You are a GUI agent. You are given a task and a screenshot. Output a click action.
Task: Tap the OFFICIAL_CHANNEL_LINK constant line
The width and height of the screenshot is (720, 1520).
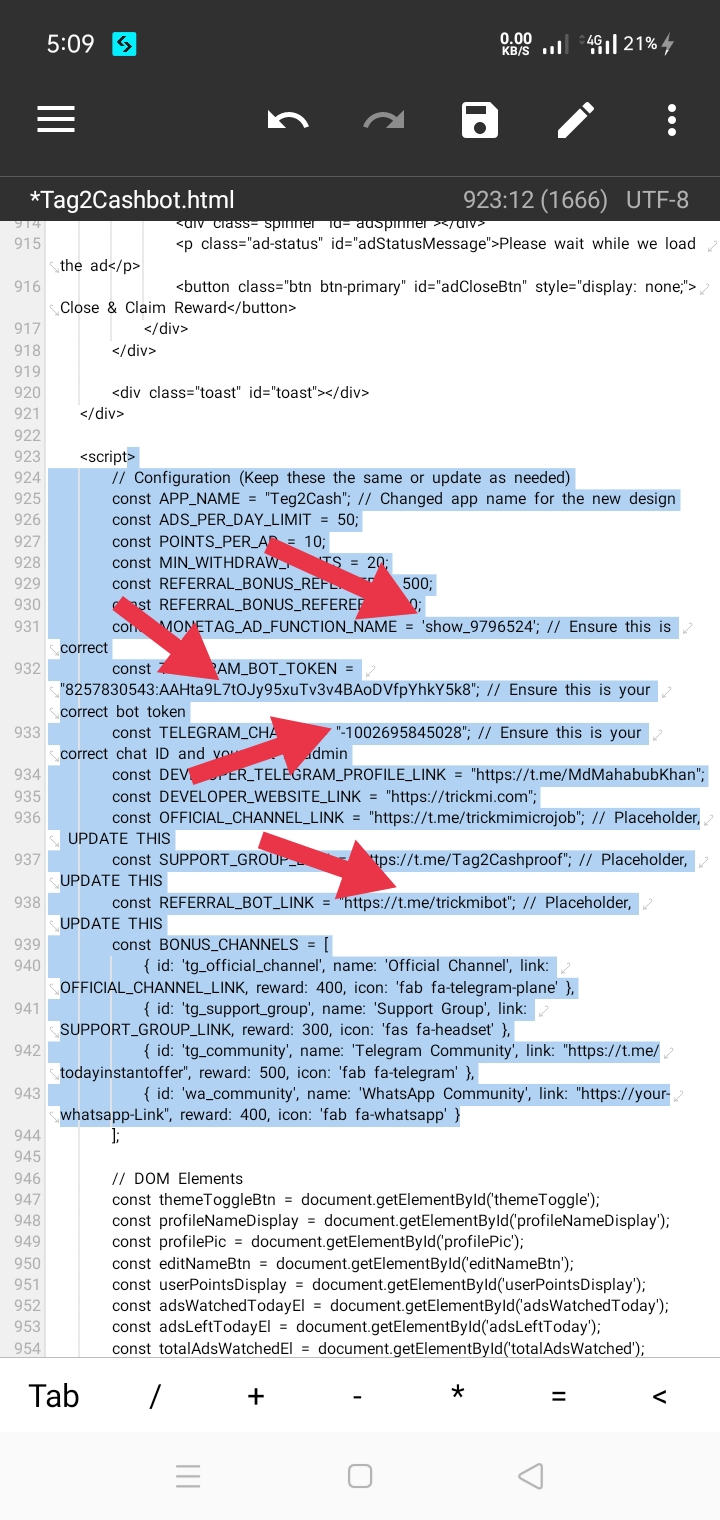[x=405, y=818]
